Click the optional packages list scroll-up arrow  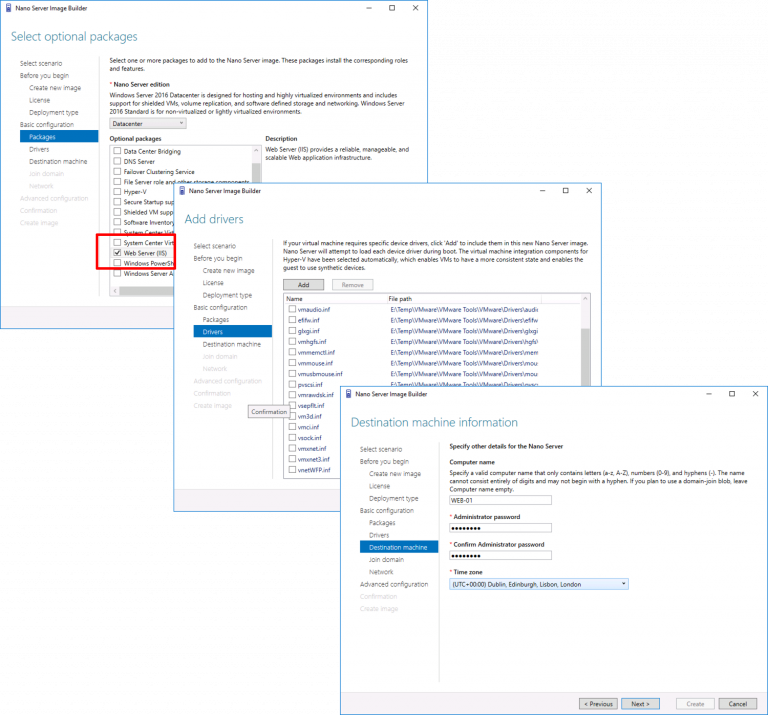click(256, 150)
